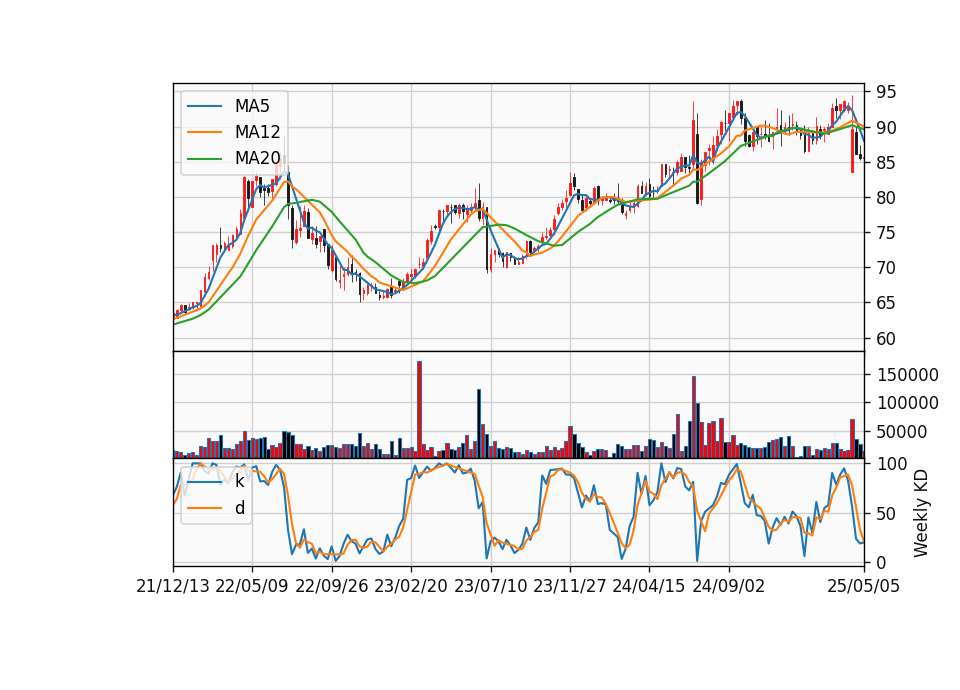
Task: Click the 22/05/09 date tick label
Action: pos(252,586)
